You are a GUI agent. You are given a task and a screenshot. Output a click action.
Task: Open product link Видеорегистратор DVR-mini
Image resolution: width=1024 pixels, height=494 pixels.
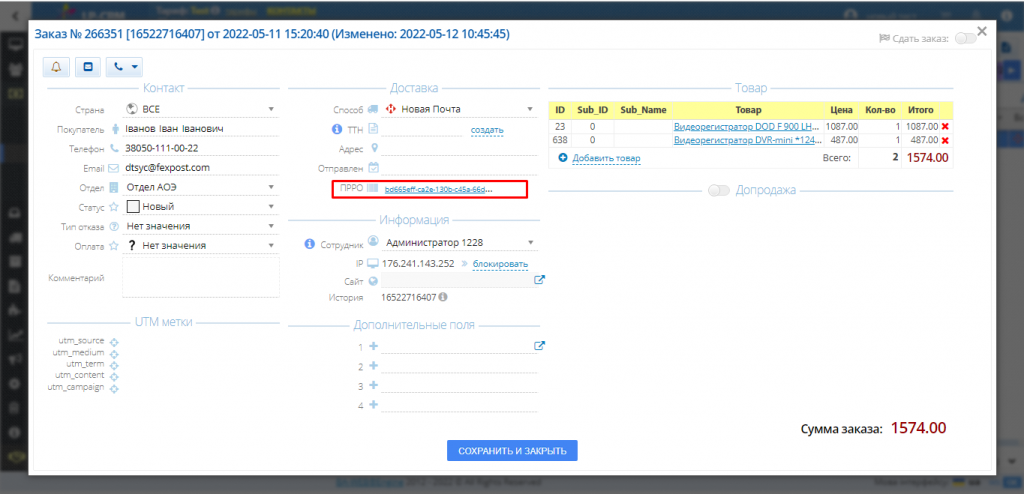[746, 140]
